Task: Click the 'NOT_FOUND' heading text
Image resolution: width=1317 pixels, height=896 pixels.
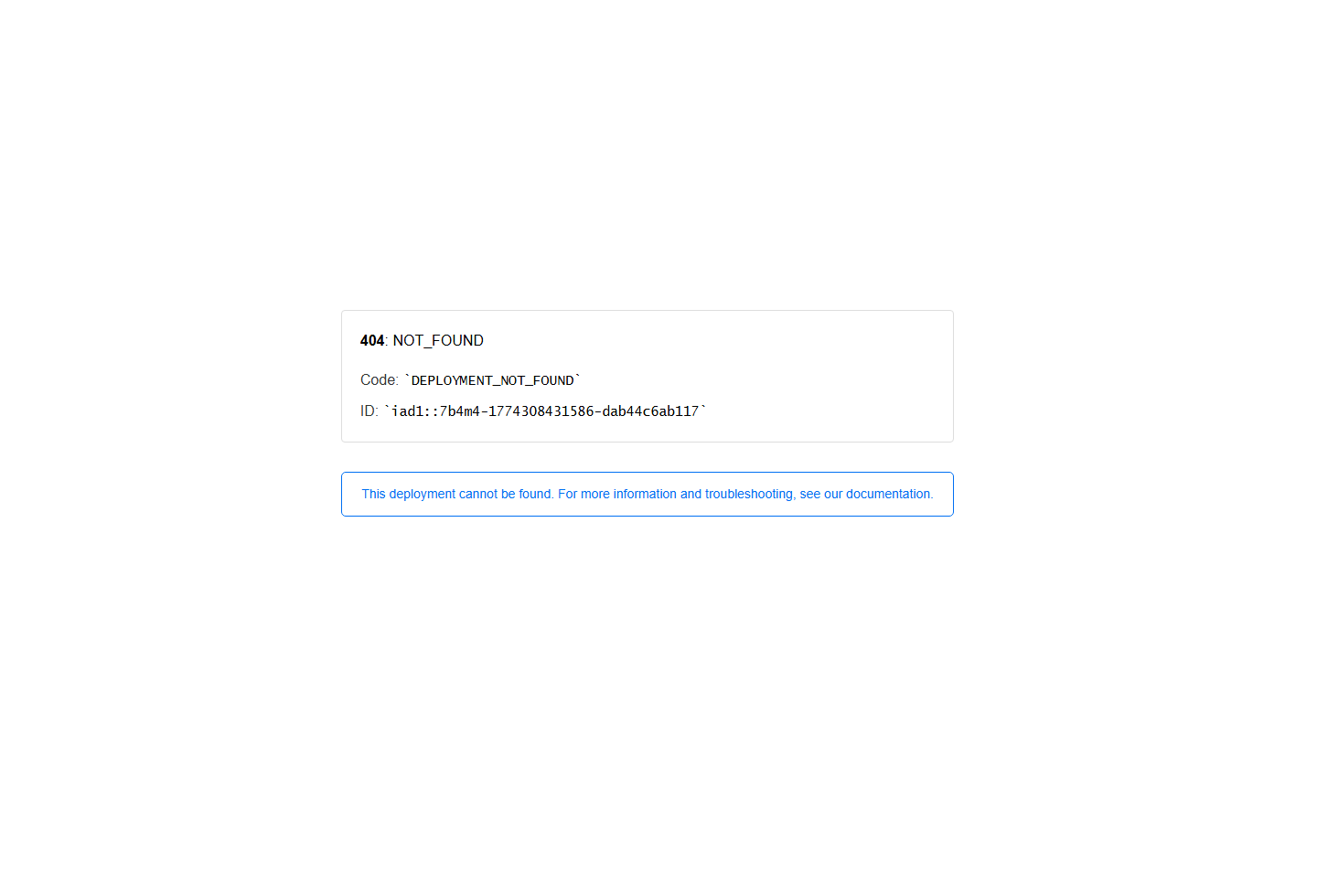Action: pos(438,340)
